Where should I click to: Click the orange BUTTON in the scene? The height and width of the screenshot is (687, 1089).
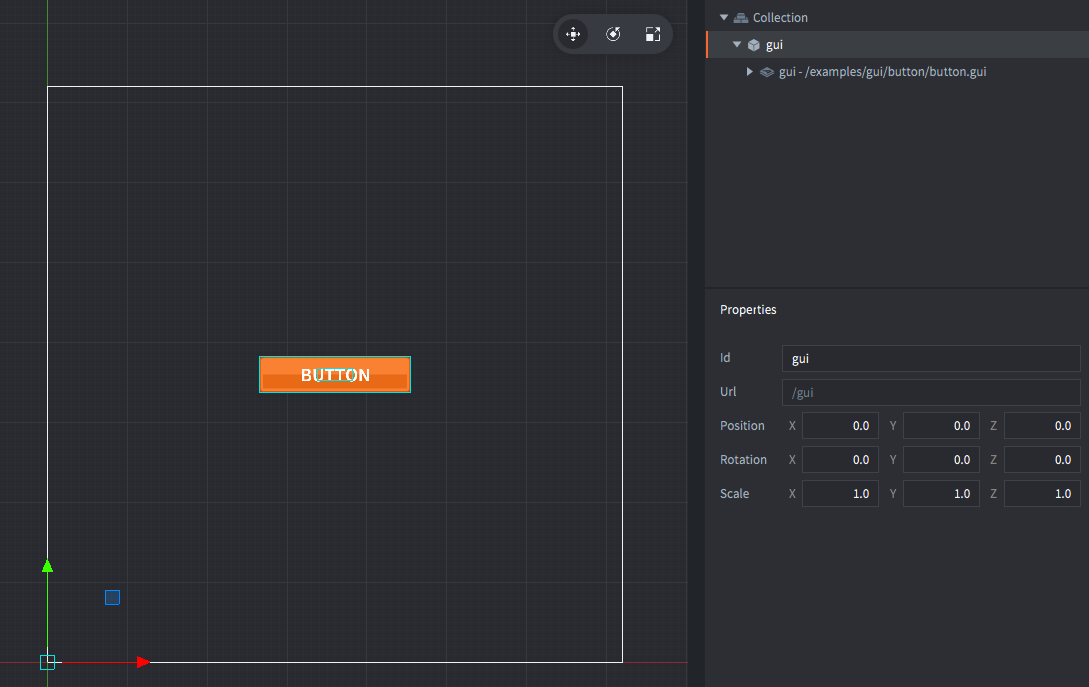335,375
